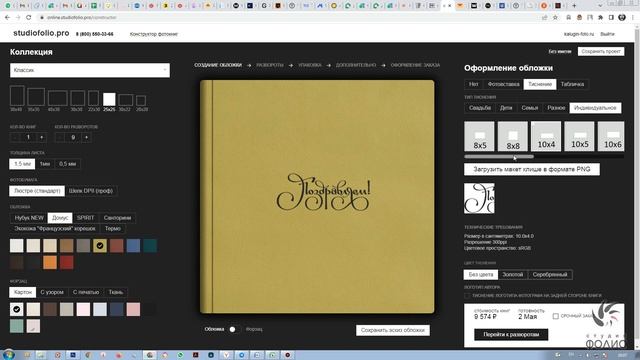The height and width of the screenshot is (360, 640).
Task: Select the С узором endpaper type
Action: (x=52, y=292)
